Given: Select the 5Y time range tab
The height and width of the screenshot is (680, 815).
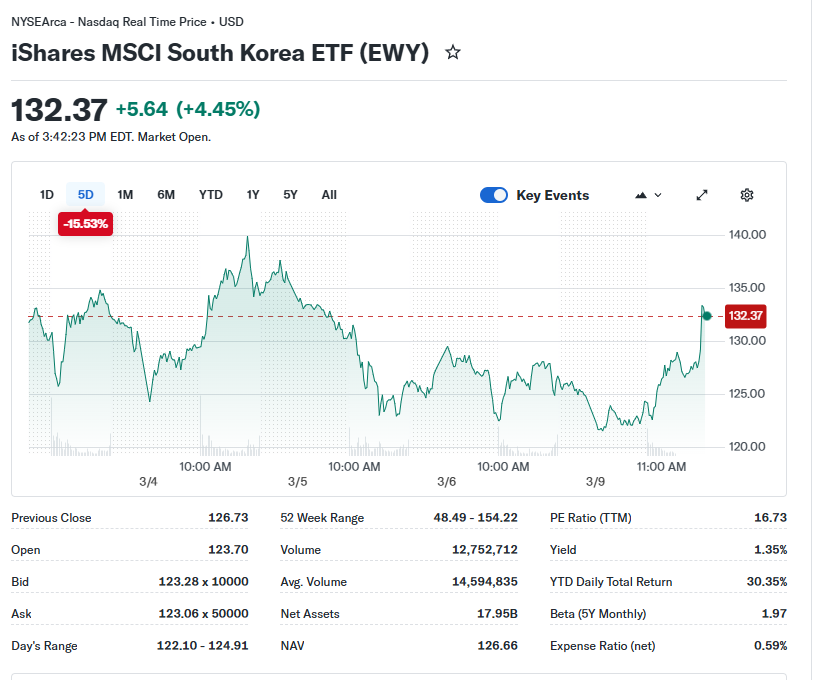Looking at the screenshot, I should pyautogui.click(x=290, y=195).
